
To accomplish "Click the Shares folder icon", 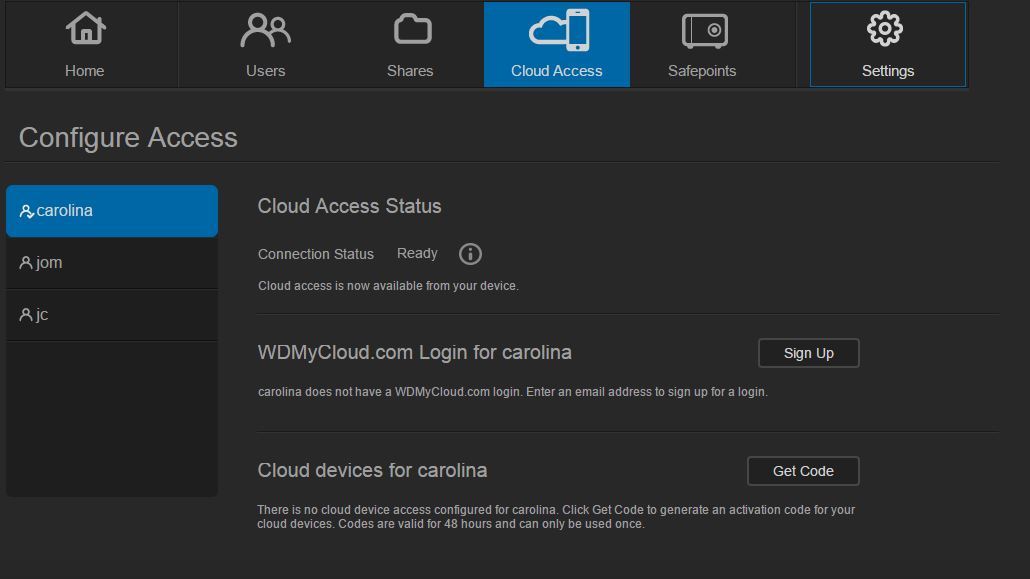I will point(412,29).
